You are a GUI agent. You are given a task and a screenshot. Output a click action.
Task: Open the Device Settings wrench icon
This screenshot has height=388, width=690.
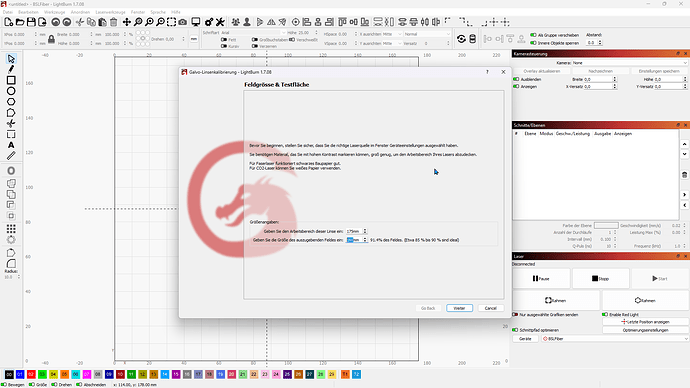tap(220, 22)
